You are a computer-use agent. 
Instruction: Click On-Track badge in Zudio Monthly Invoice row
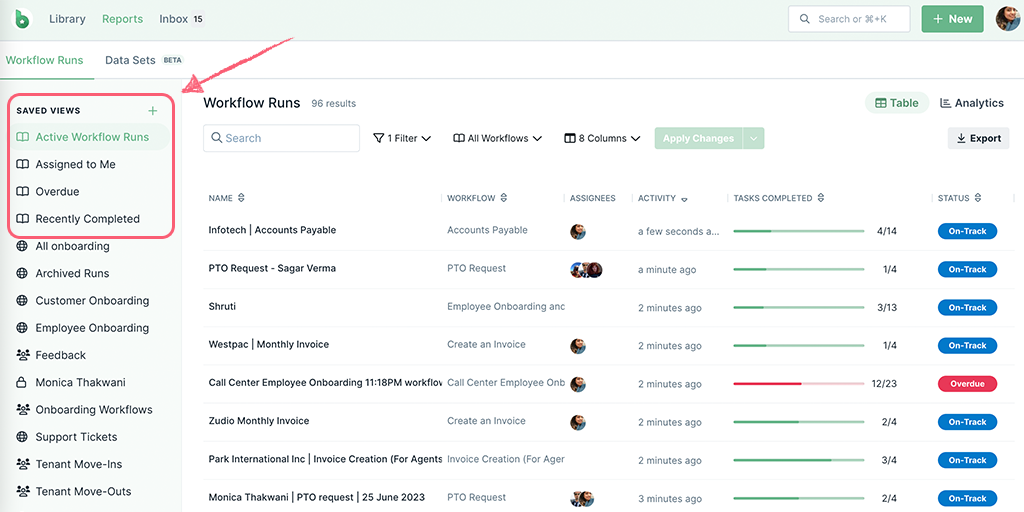coord(967,423)
